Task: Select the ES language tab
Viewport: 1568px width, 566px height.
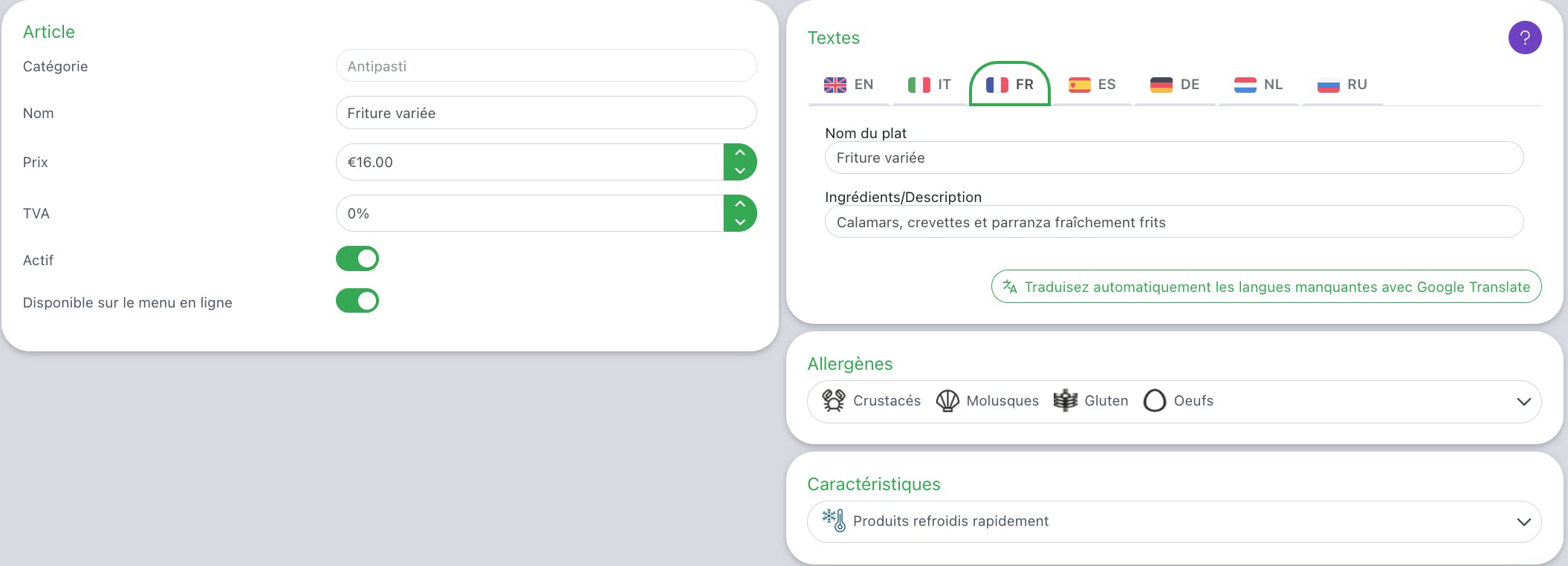Action: (x=1092, y=85)
